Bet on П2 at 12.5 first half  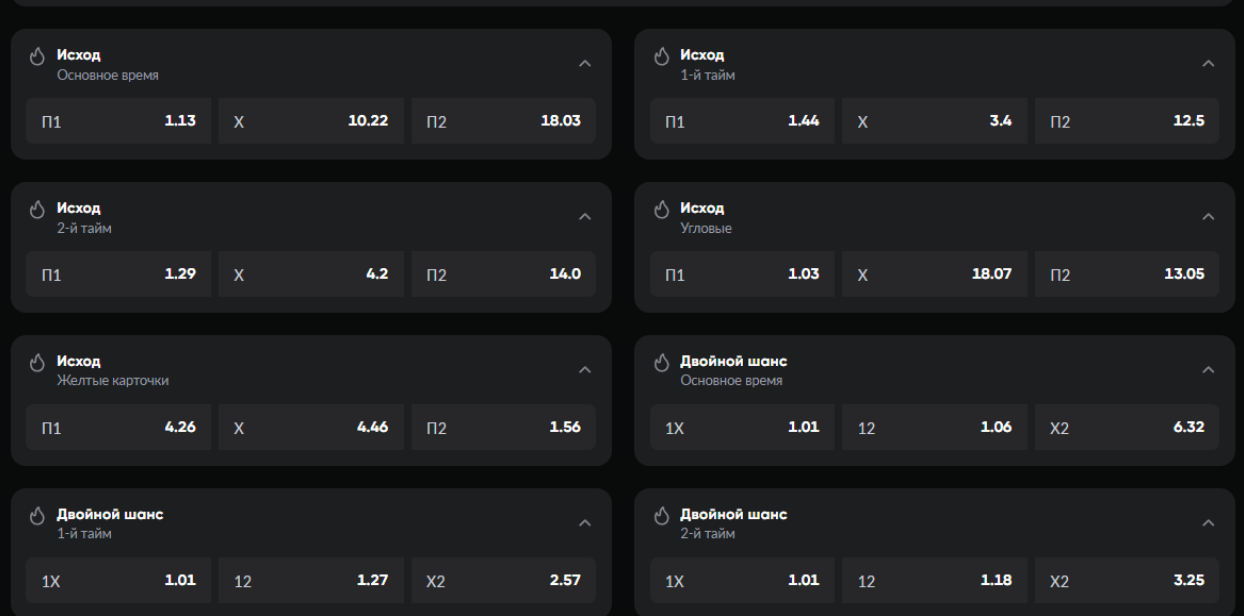[x=1127, y=122]
